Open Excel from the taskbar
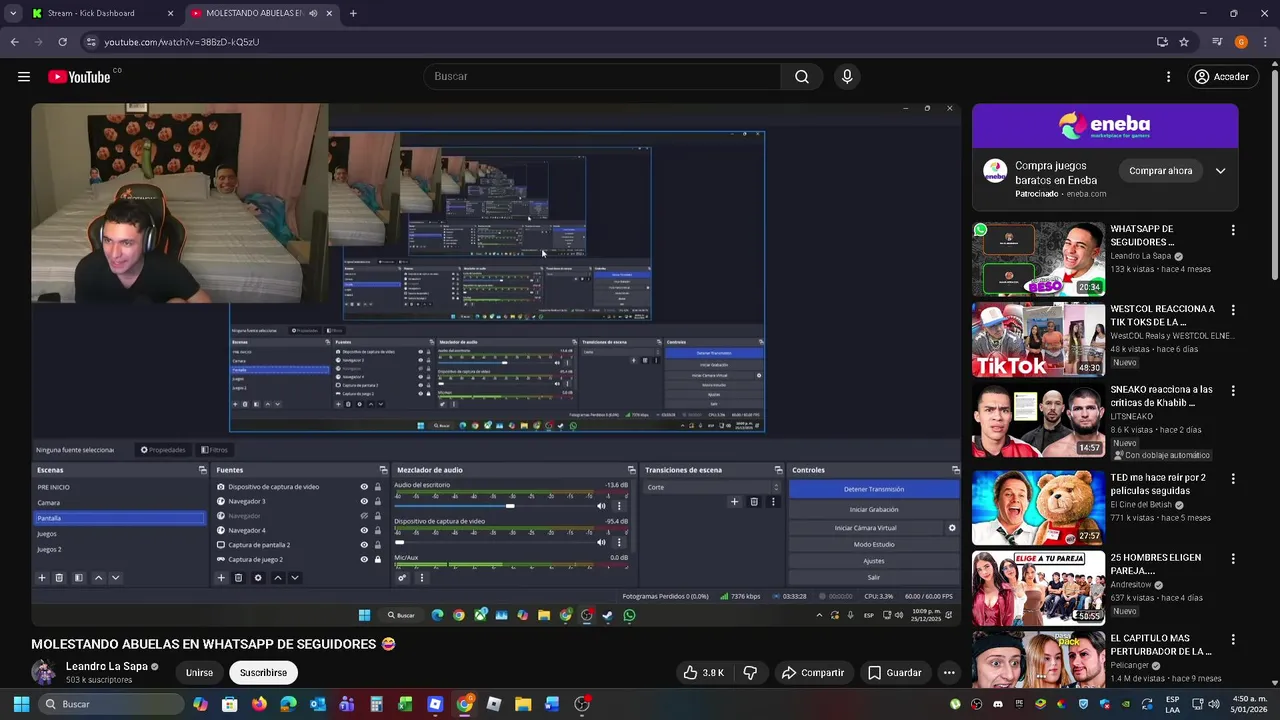This screenshot has height=720, width=1280. point(405,704)
